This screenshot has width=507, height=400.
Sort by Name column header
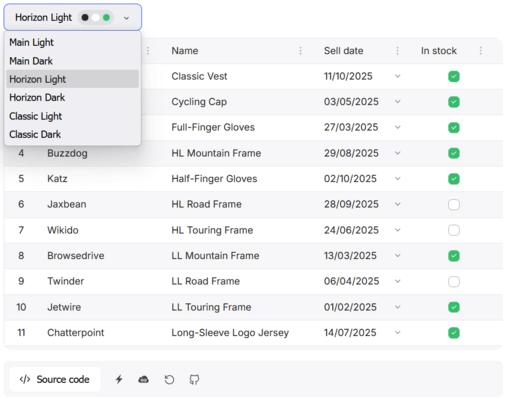point(185,51)
